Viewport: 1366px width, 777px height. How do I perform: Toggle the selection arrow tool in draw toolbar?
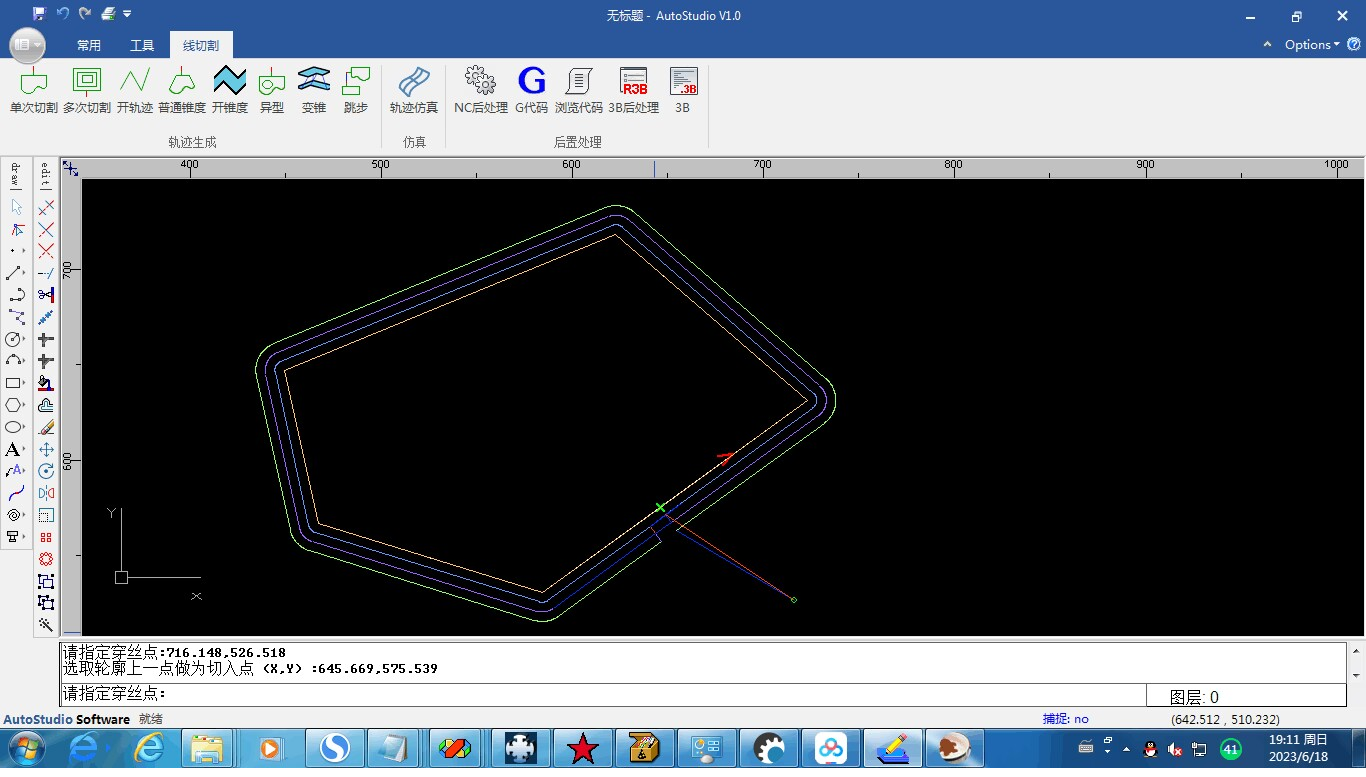[x=16, y=207]
